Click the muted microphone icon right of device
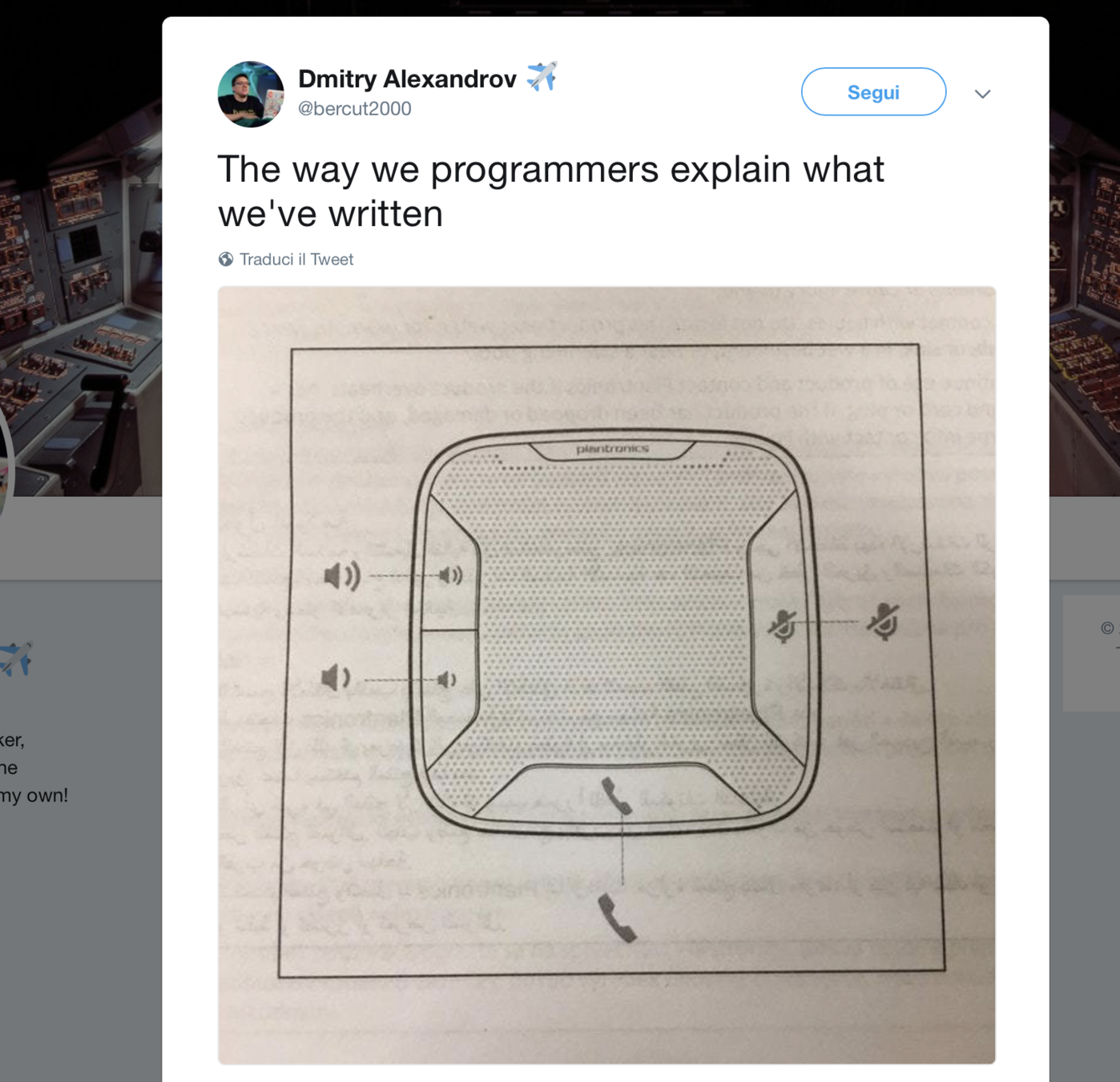 pos(883,621)
